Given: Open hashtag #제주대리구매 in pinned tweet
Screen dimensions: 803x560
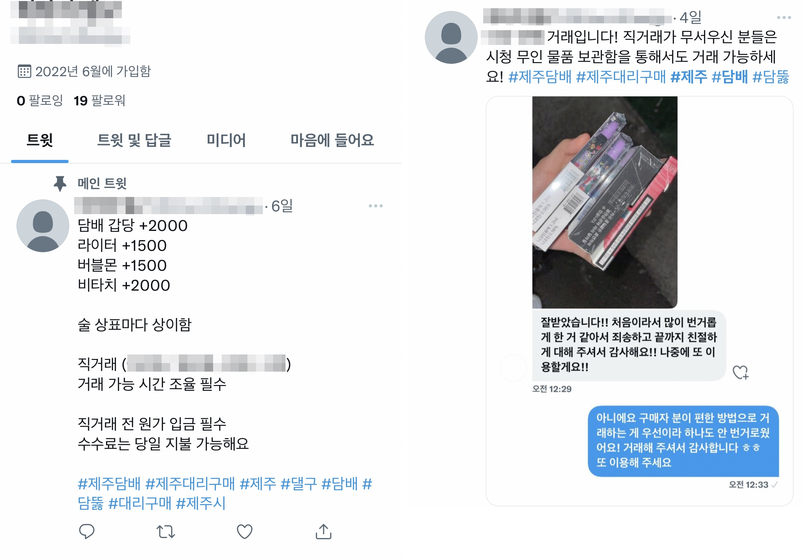Looking at the screenshot, I should click(190, 483).
